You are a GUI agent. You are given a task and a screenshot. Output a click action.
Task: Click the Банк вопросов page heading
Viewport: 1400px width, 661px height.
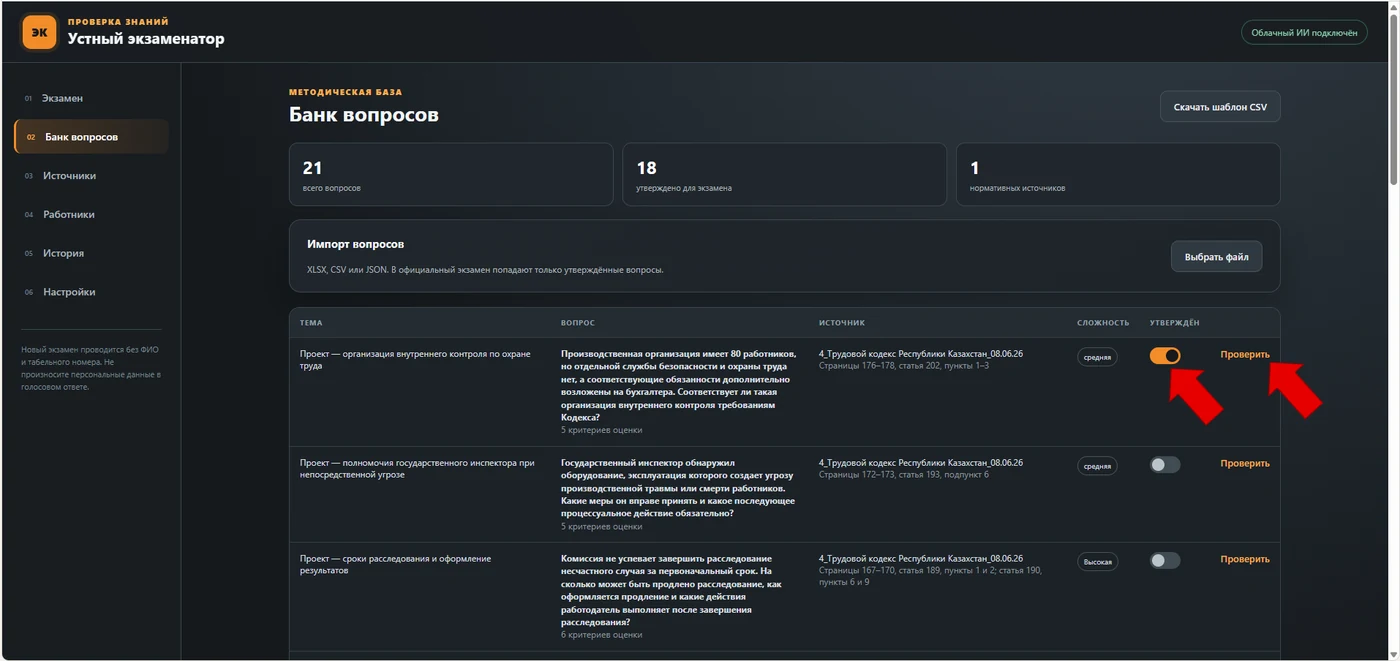pos(364,115)
